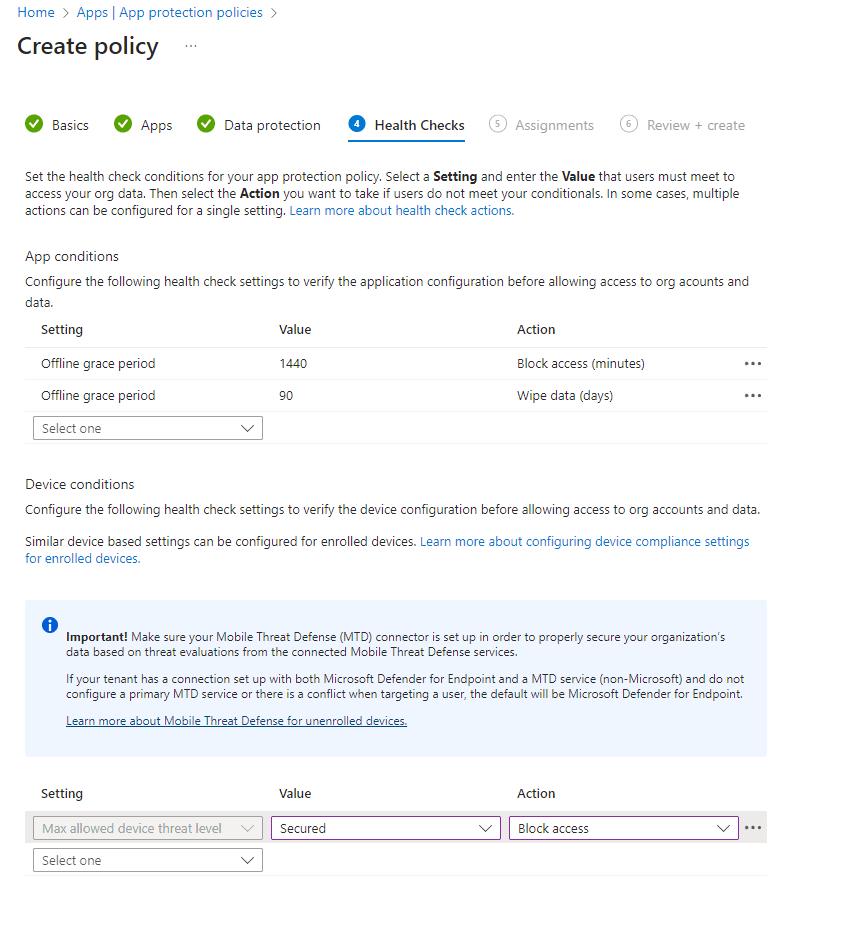Image resolution: width=843 pixels, height=925 pixels.
Task: Open the Block access action dropdown
Action: [x=623, y=827]
